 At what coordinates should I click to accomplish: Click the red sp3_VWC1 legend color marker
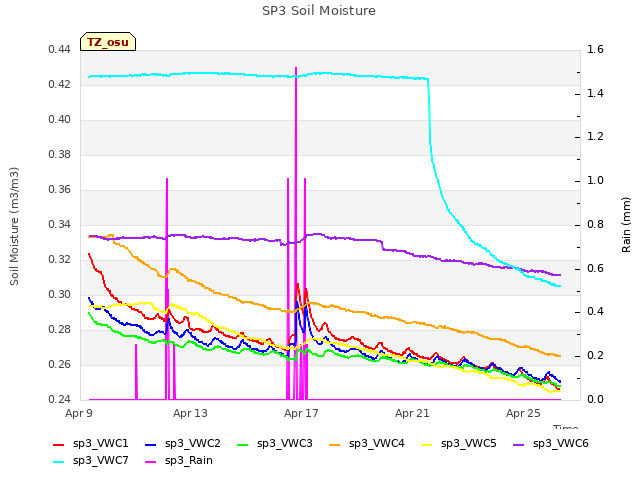point(59,444)
